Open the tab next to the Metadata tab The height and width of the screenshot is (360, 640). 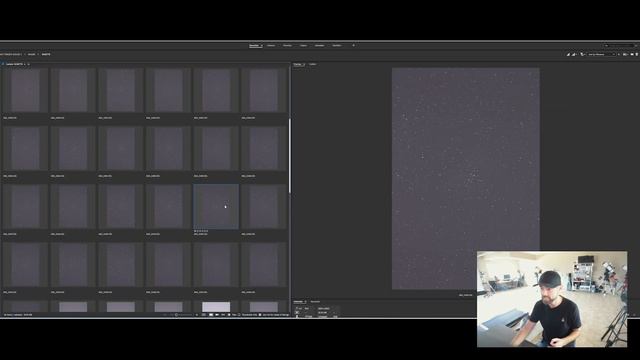point(315,302)
